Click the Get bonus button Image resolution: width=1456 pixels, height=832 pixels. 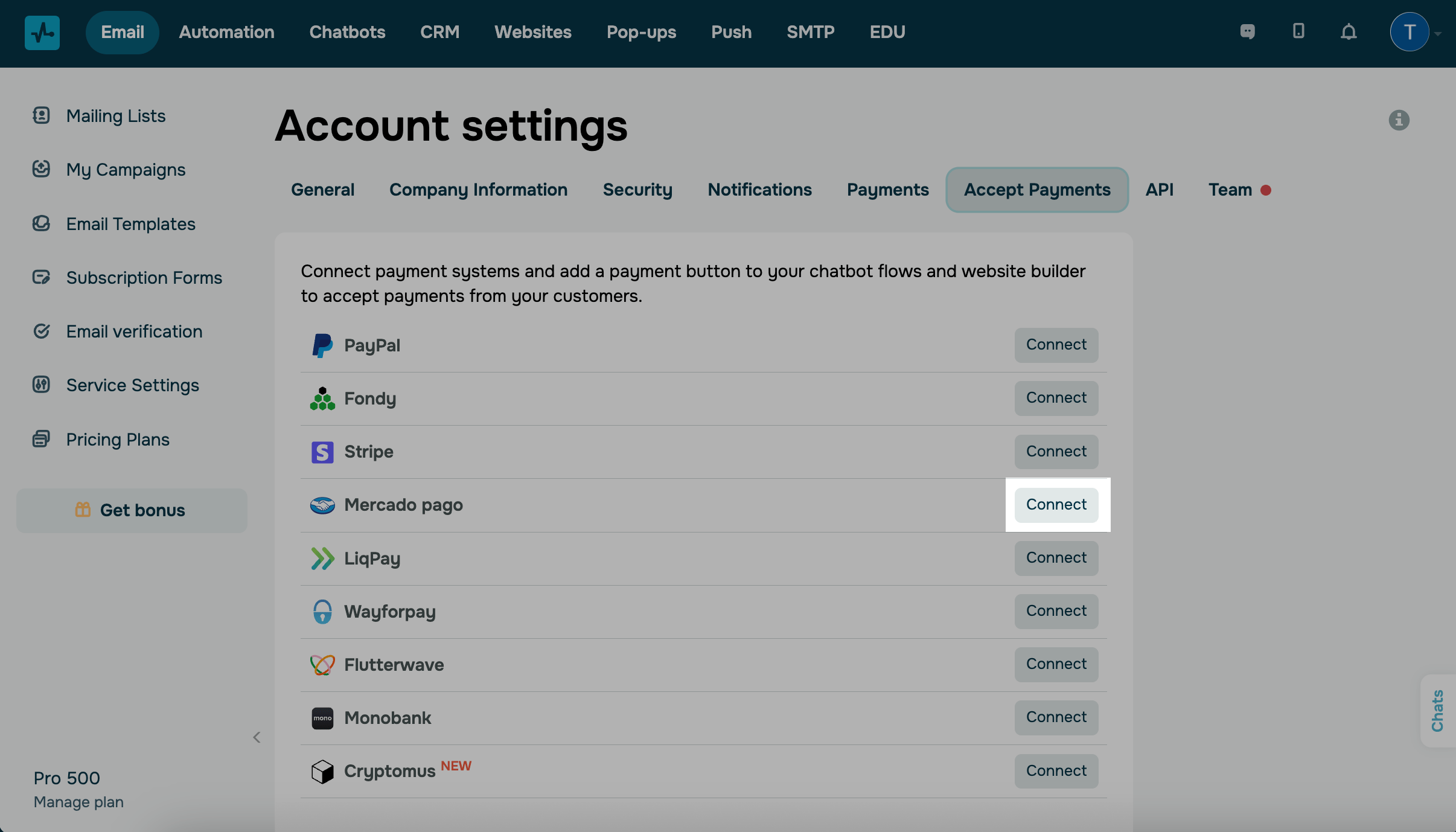coord(132,510)
